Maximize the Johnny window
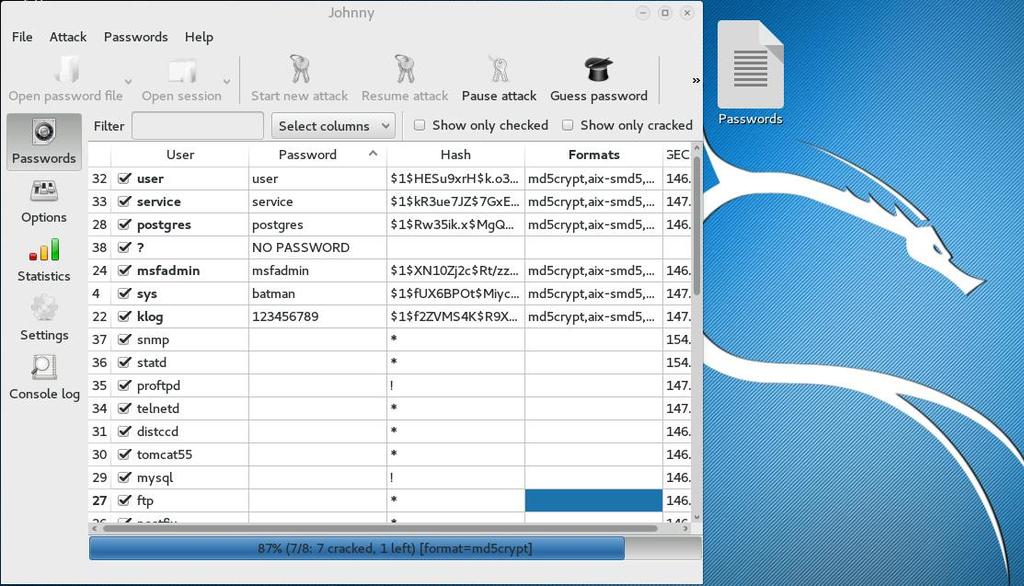Viewport: 1024px width, 586px height. coord(665,12)
